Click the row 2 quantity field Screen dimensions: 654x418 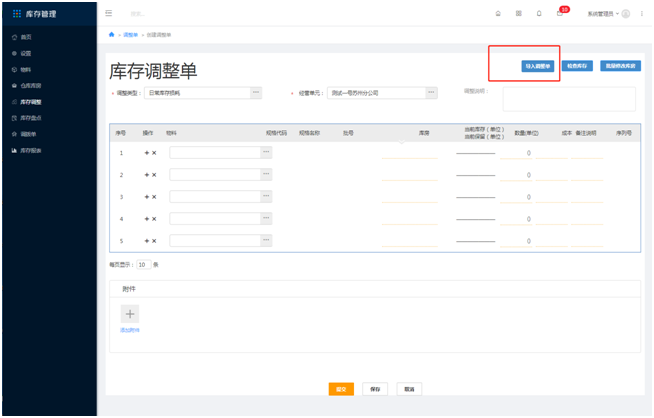516,175
